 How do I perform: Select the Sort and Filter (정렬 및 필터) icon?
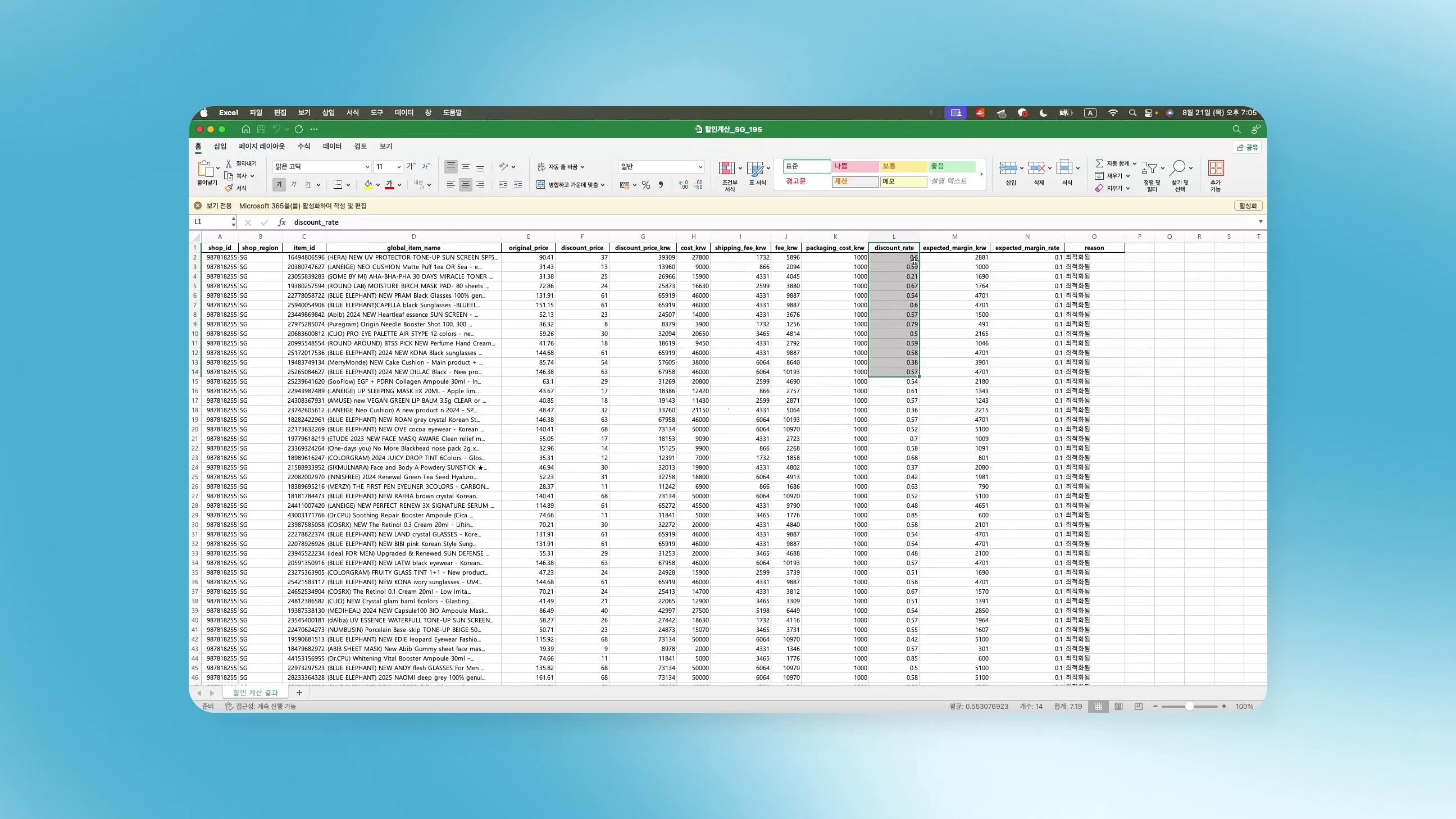click(1152, 174)
